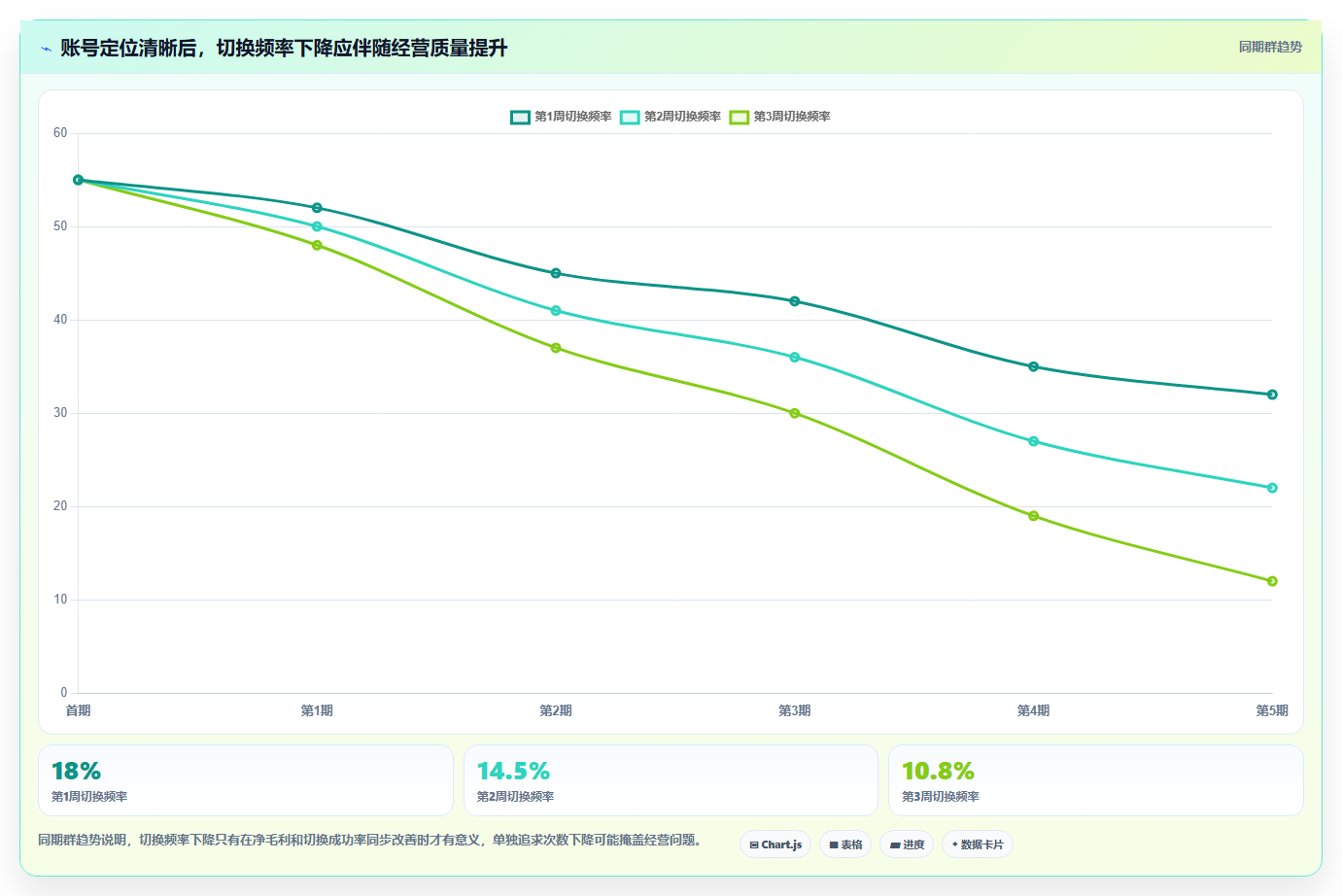Viewport: 1342px width, 896px height.
Task: Click 第2周 series point at 第1期
Action: [x=317, y=226]
